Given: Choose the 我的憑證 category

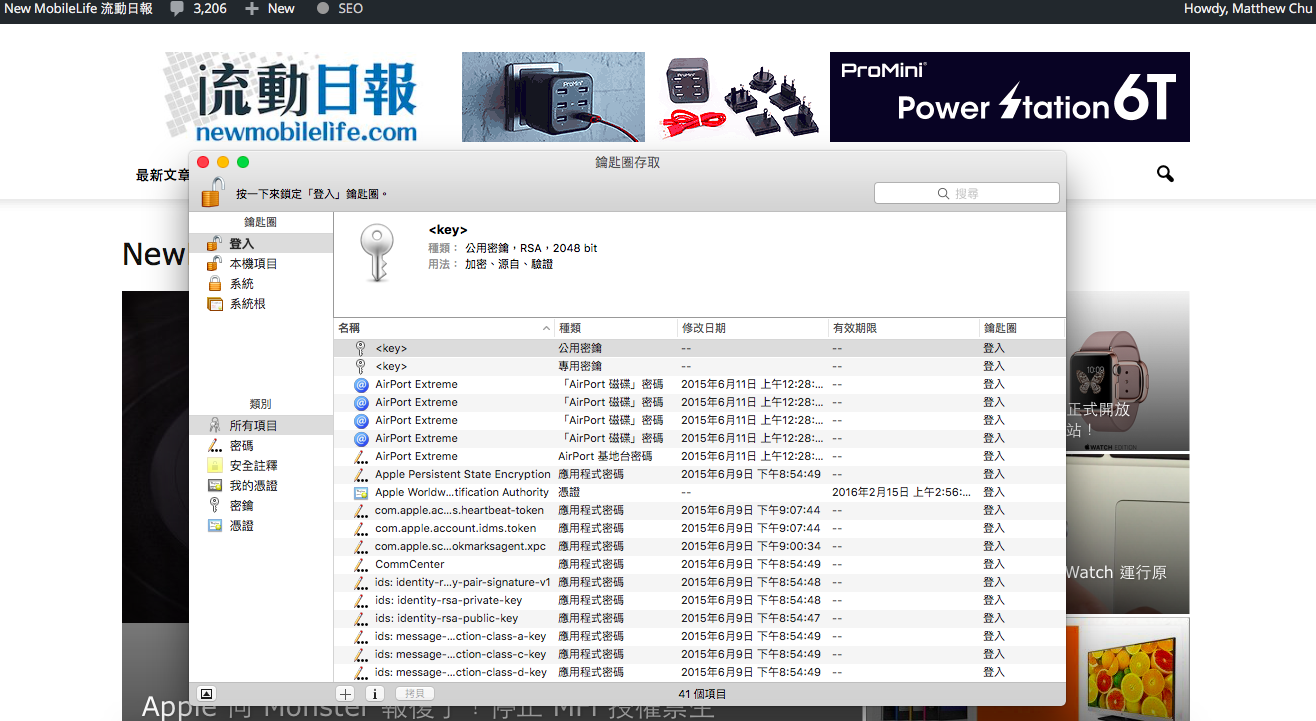Looking at the screenshot, I should pyautogui.click(x=253, y=486).
